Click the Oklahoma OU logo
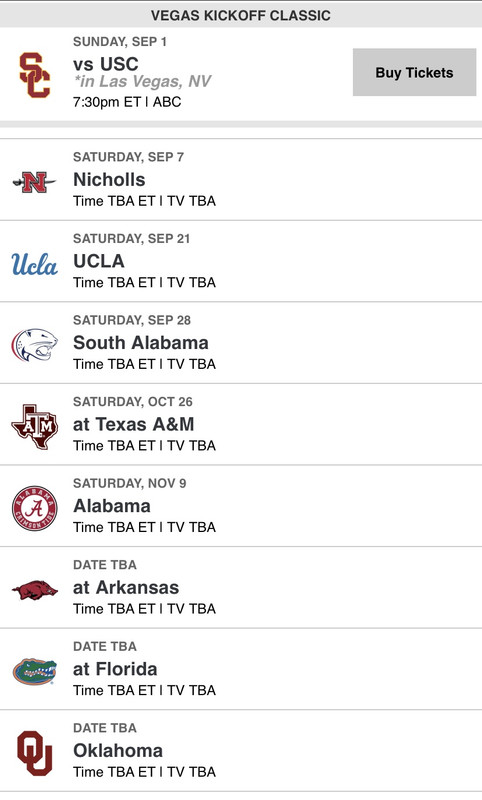 pos(35,753)
